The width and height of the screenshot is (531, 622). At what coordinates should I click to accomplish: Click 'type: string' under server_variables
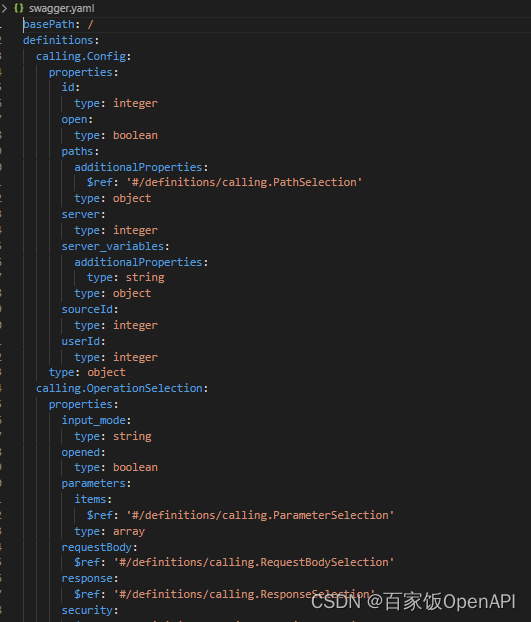point(126,278)
